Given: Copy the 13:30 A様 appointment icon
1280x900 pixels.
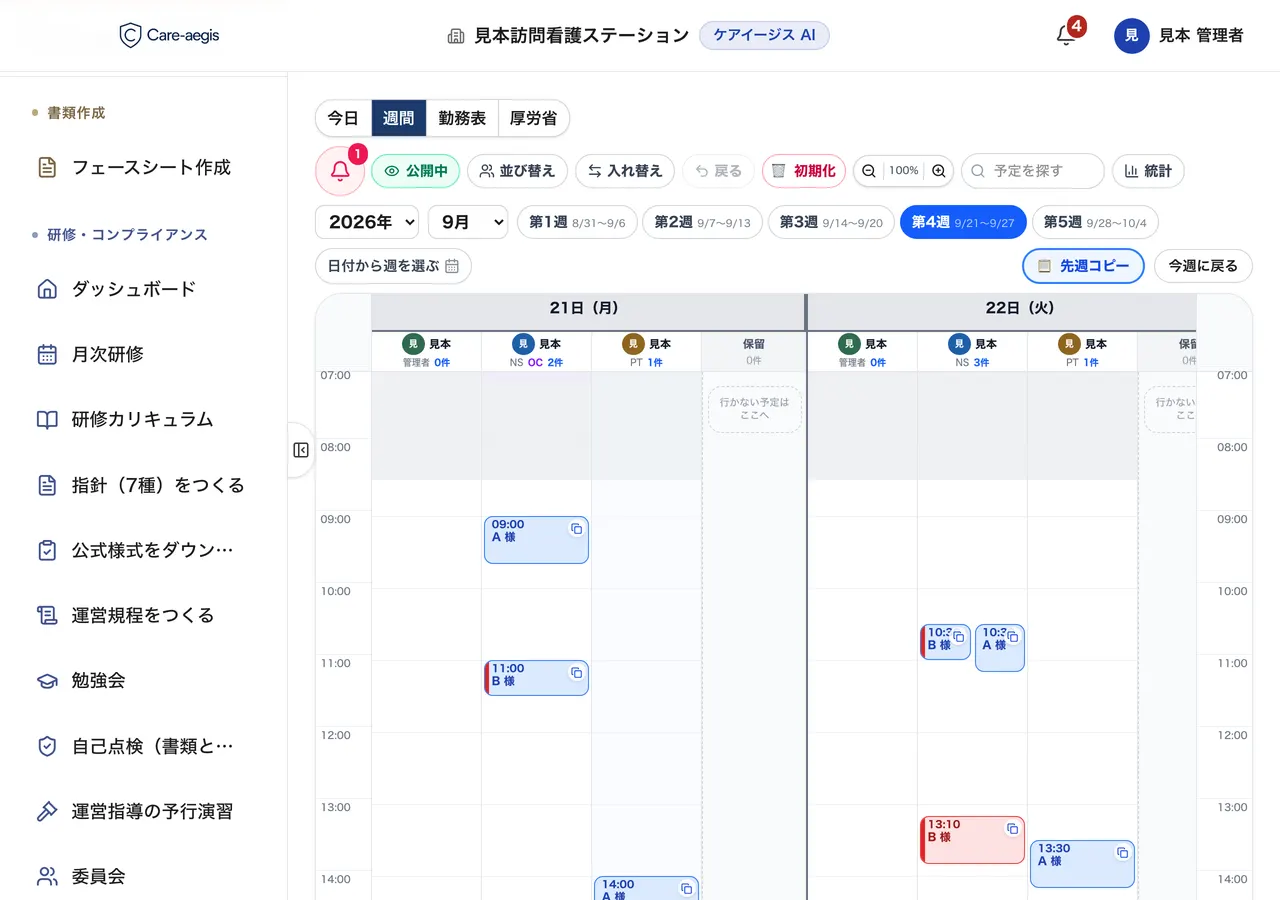Looking at the screenshot, I should (x=1122, y=853).
